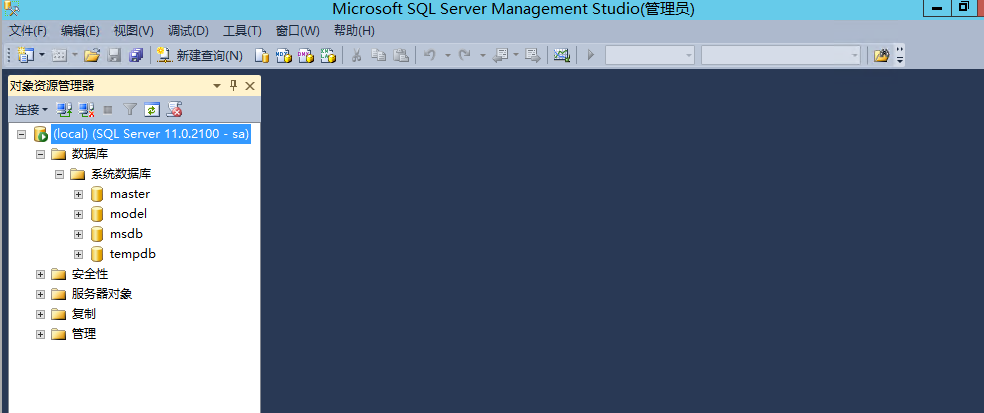Click the Save floppy disk icon
984x413 pixels.
pos(114,56)
